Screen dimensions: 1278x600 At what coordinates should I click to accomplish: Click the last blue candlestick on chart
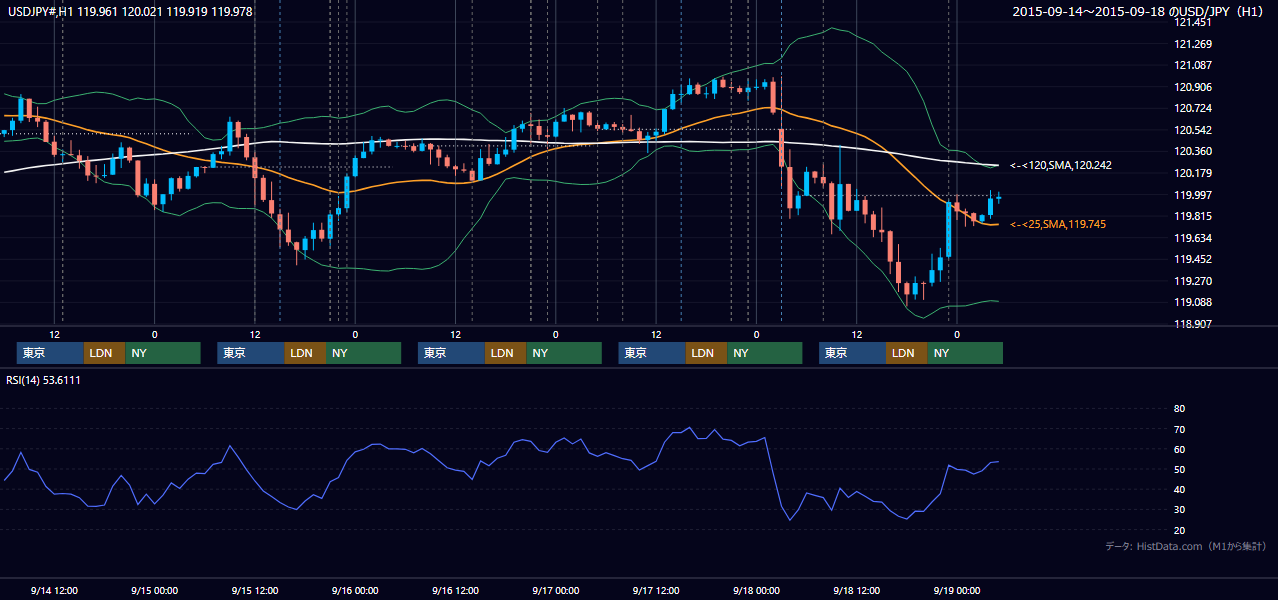[x=998, y=197]
